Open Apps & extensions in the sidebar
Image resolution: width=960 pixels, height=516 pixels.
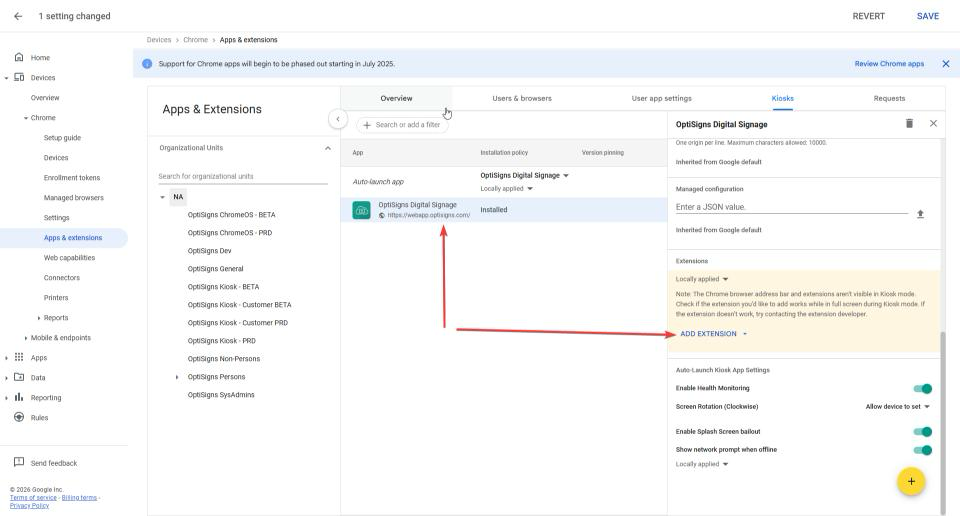(73, 237)
